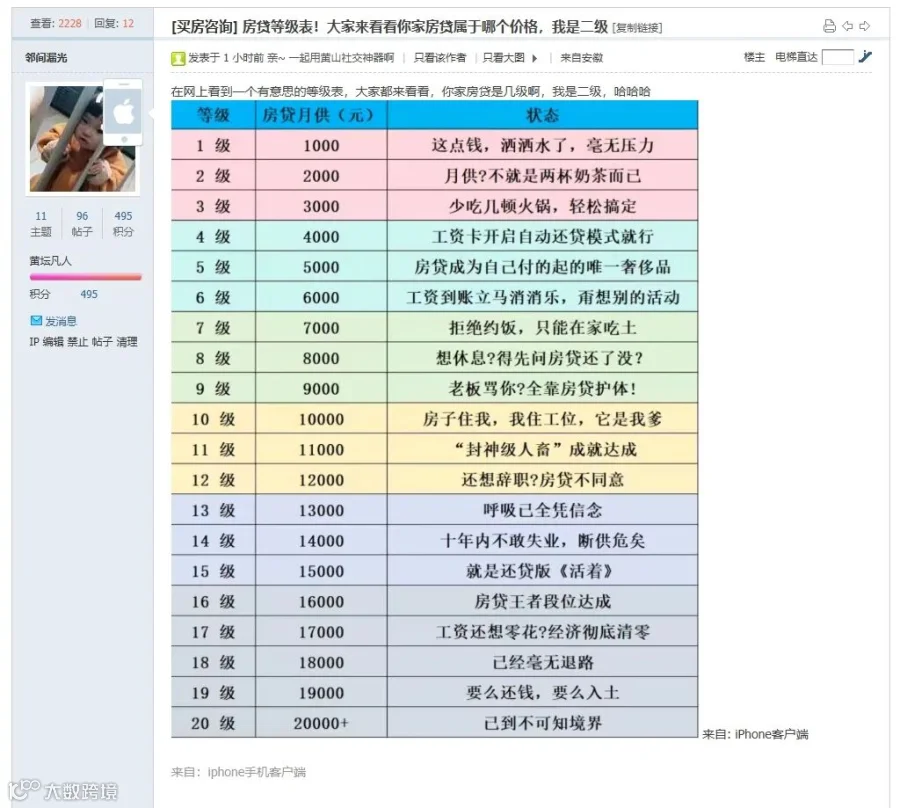
Task: Click the 495 积分 count in stats row
Action: click(x=123, y=223)
